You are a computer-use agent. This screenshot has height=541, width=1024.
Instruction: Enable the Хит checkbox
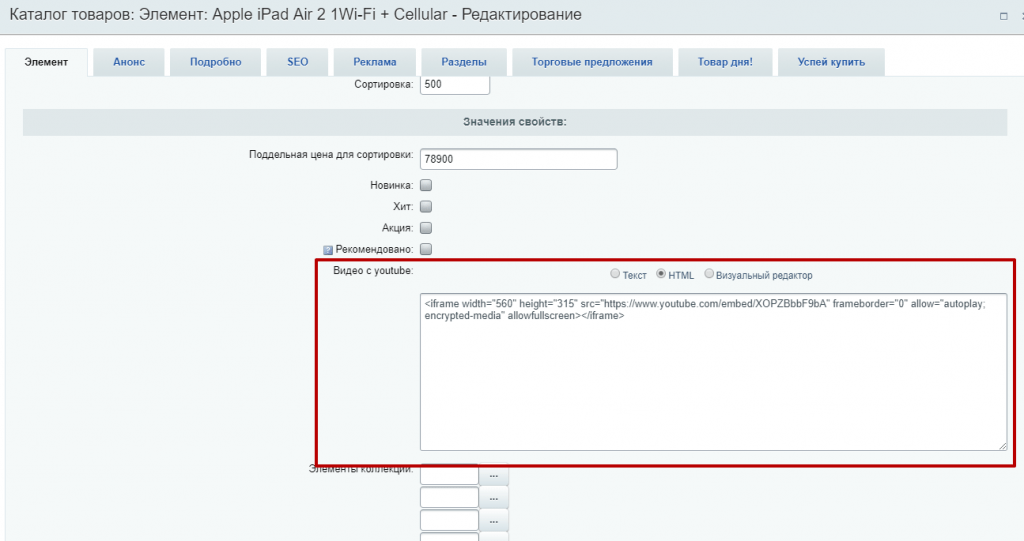[426, 206]
